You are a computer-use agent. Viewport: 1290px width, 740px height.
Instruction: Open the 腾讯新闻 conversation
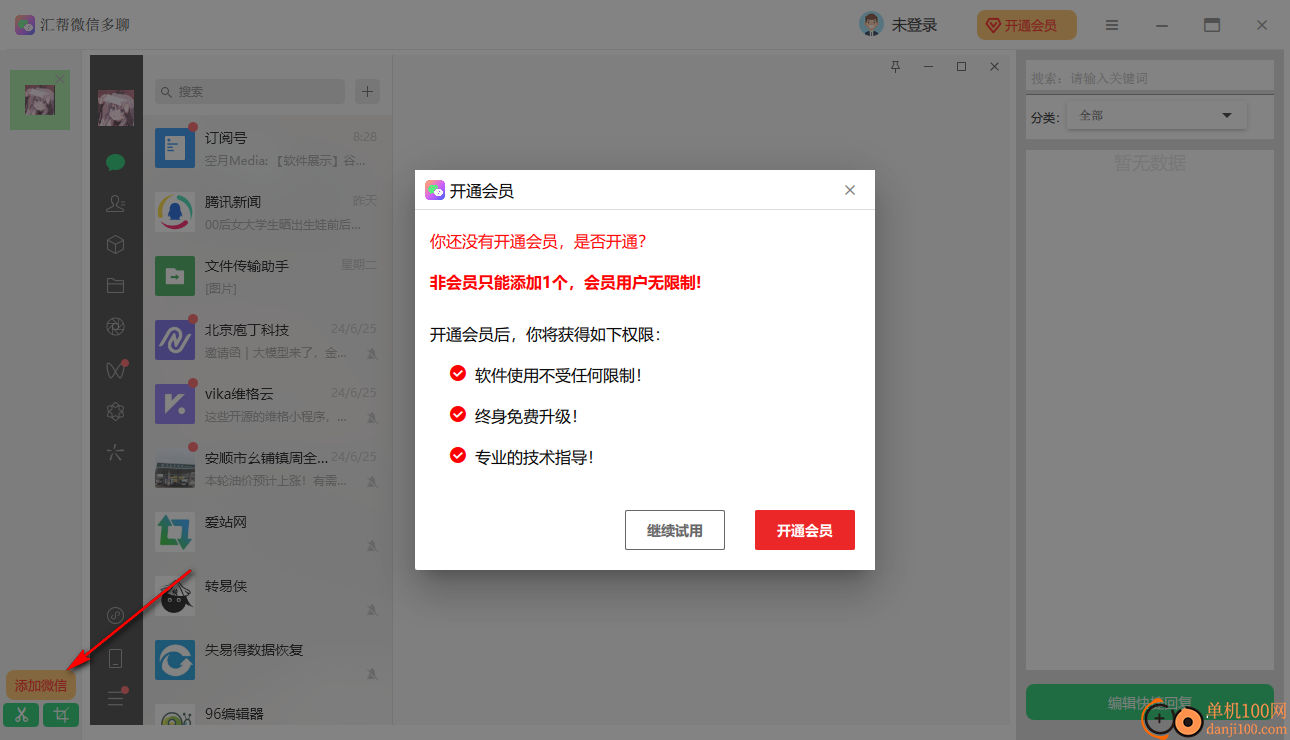coord(267,212)
